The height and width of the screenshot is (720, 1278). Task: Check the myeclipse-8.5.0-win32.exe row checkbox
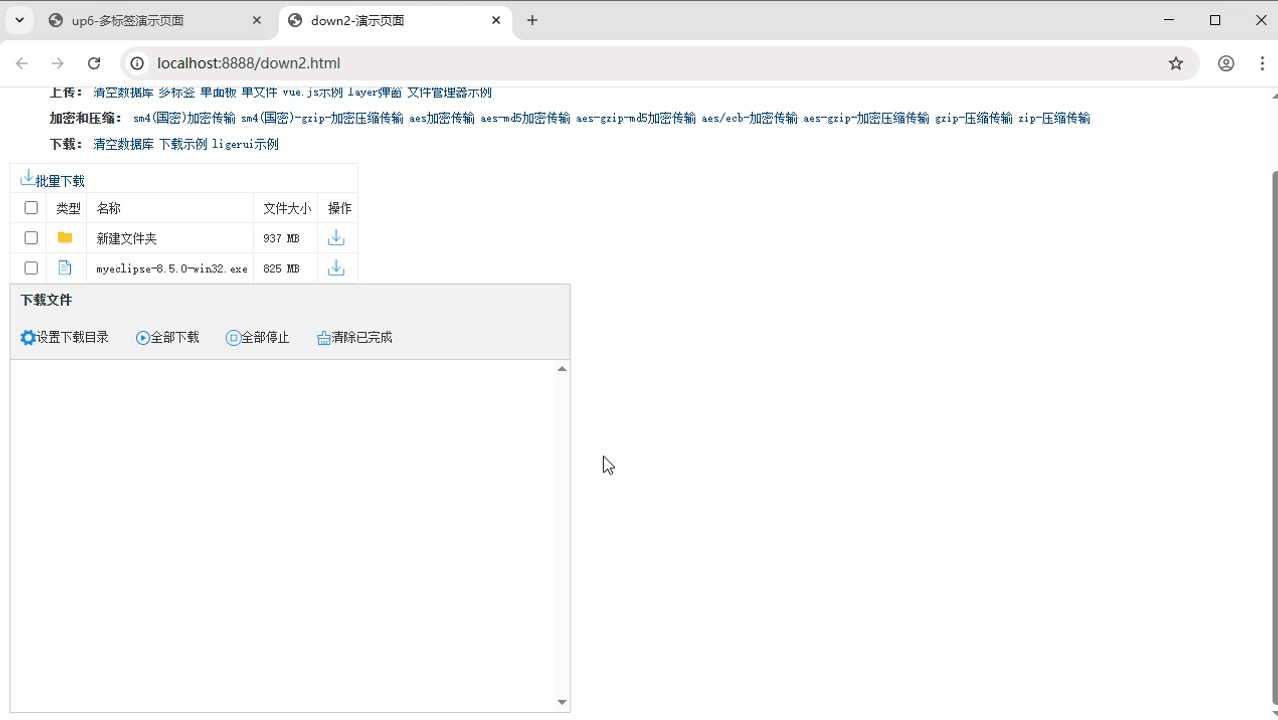click(31, 268)
